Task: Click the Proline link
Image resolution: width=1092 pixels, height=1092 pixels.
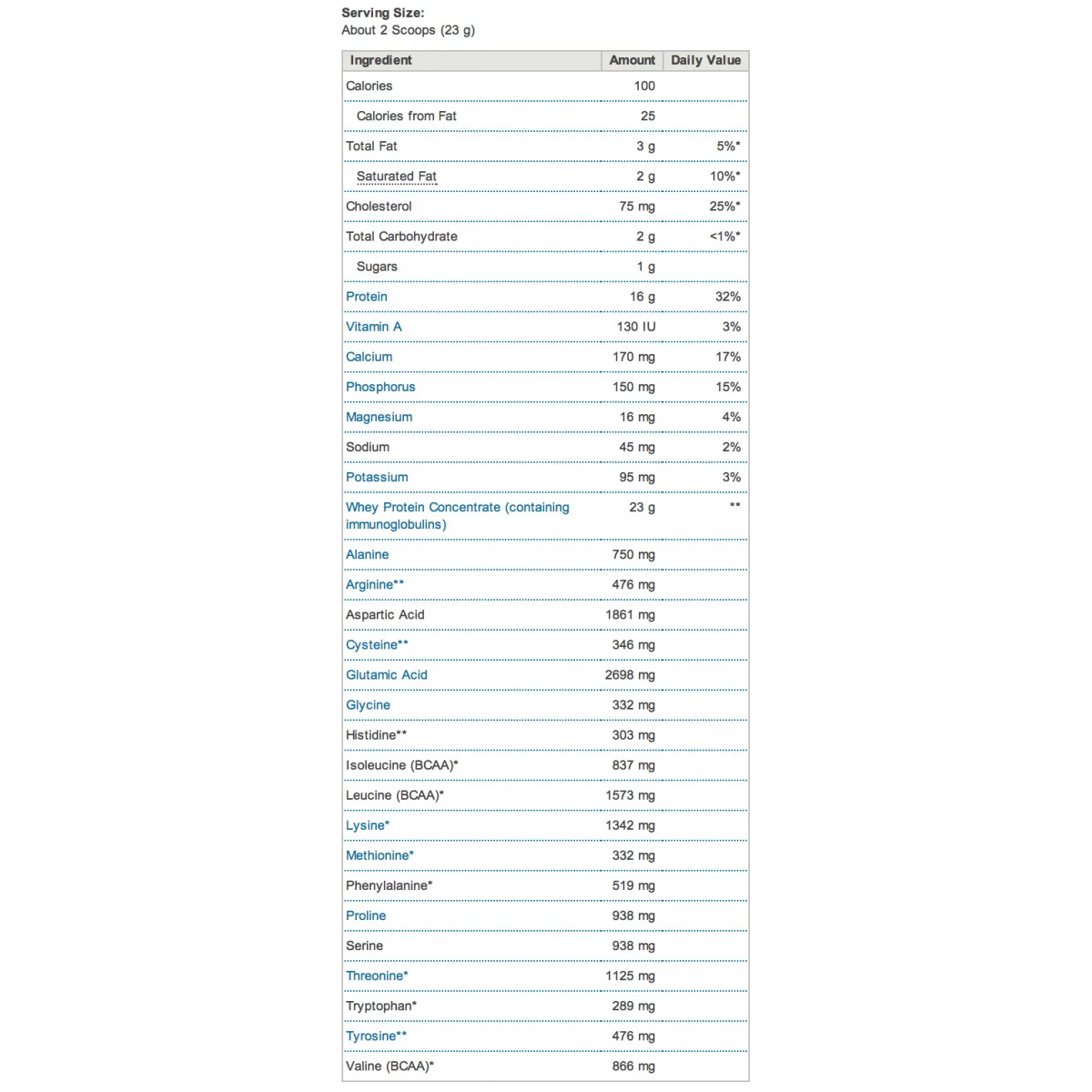Action: click(366, 915)
